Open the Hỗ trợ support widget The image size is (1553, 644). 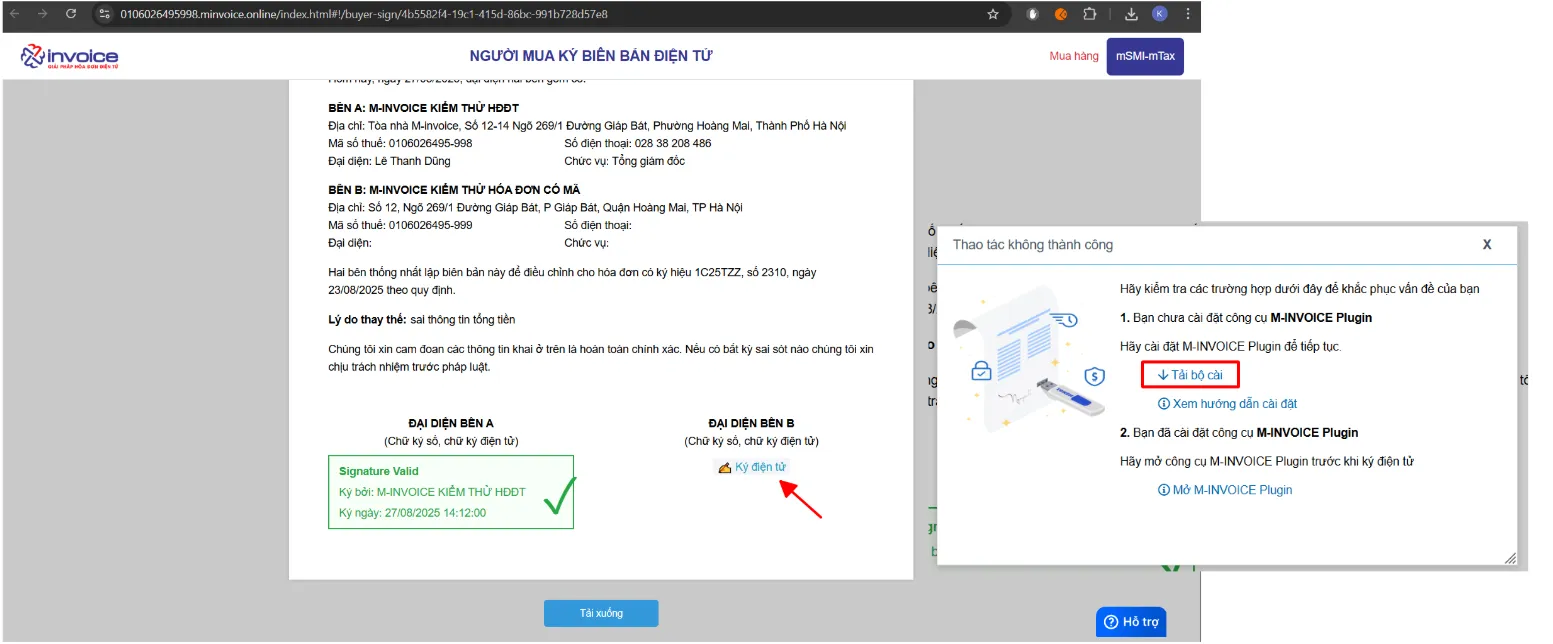pos(1131,622)
